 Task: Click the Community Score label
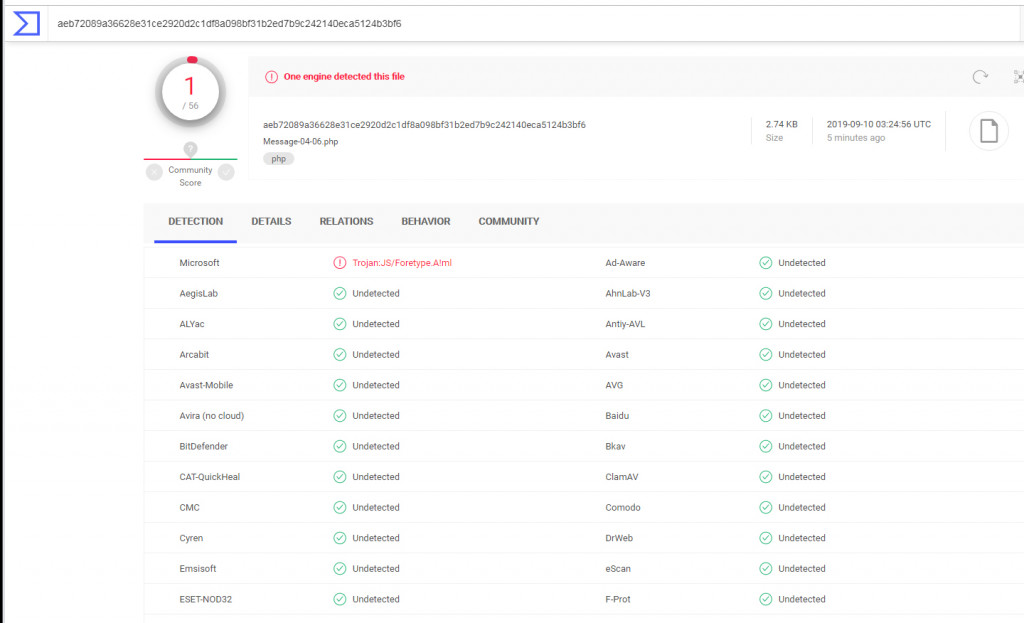click(190, 176)
